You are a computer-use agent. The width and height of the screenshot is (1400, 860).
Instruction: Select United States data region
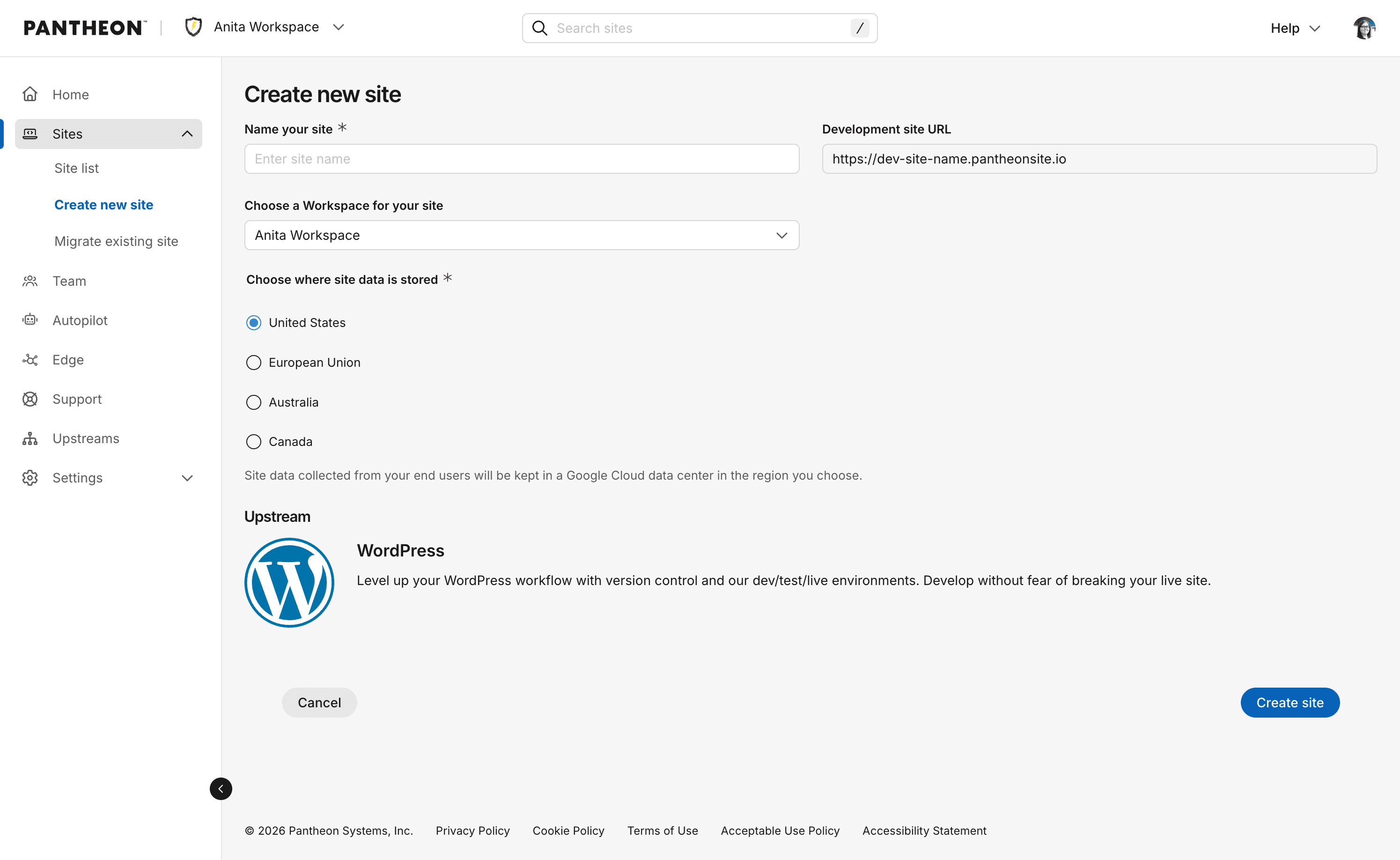click(x=253, y=322)
